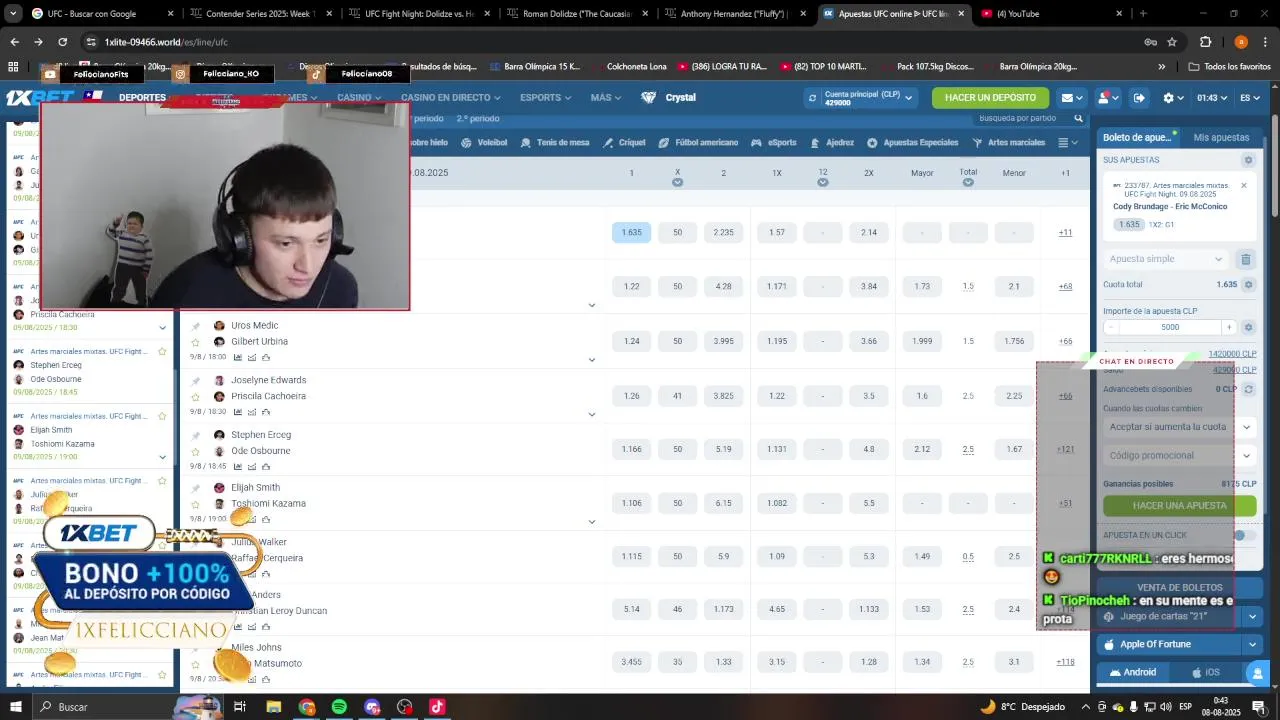Click the Búsqueda por partido search field

coord(1020,118)
